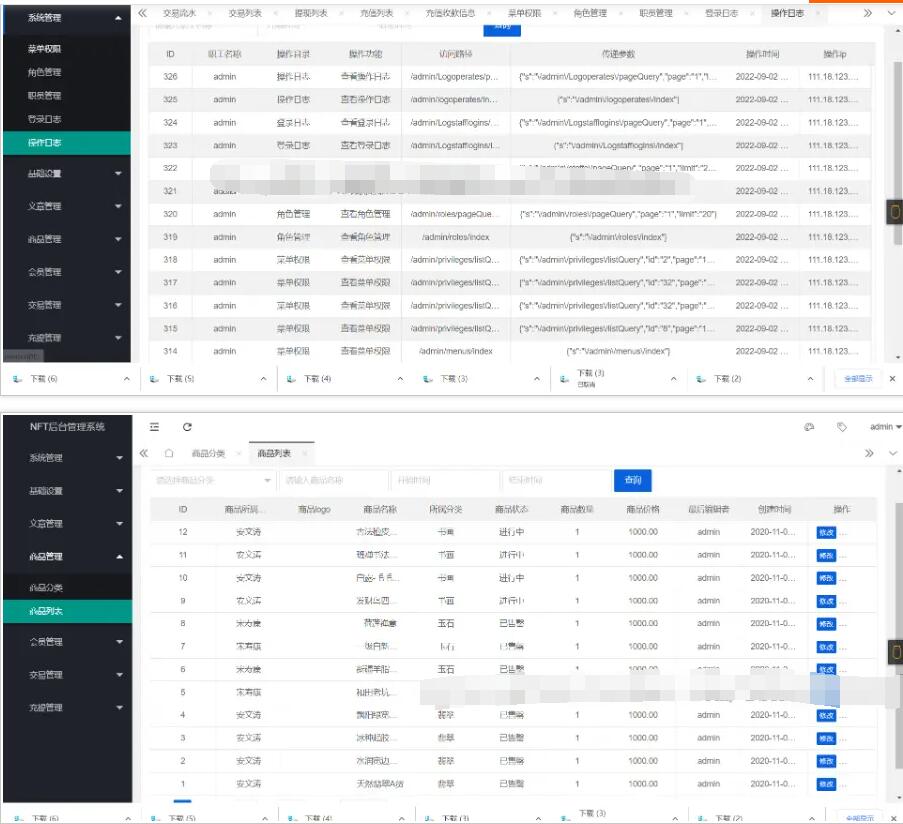The height and width of the screenshot is (824, 903).
Task: Click the theme palette icon beside admin
Action: pos(809,427)
